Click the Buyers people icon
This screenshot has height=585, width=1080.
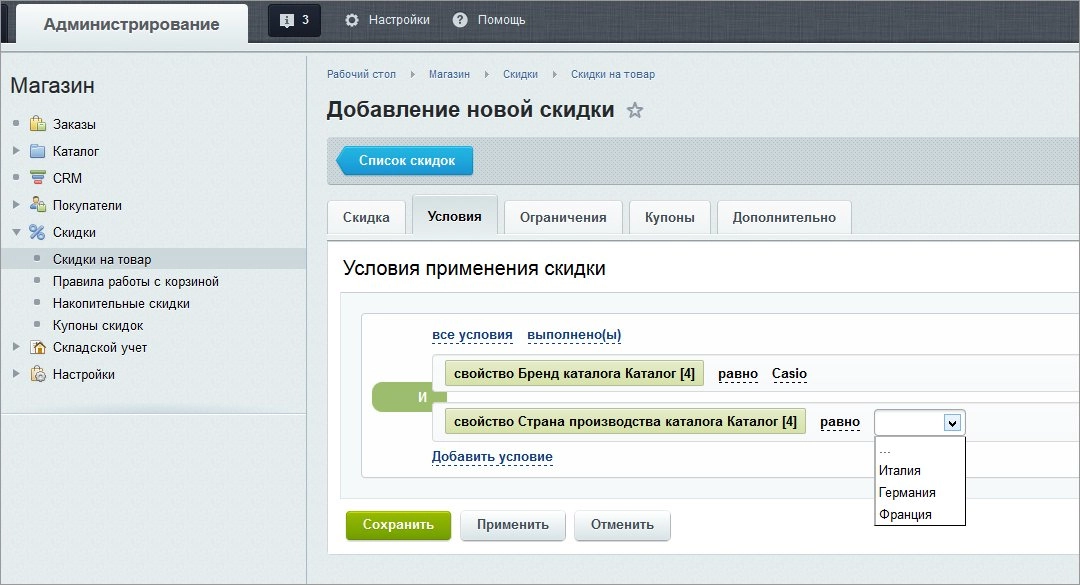pyautogui.click(x=38, y=205)
